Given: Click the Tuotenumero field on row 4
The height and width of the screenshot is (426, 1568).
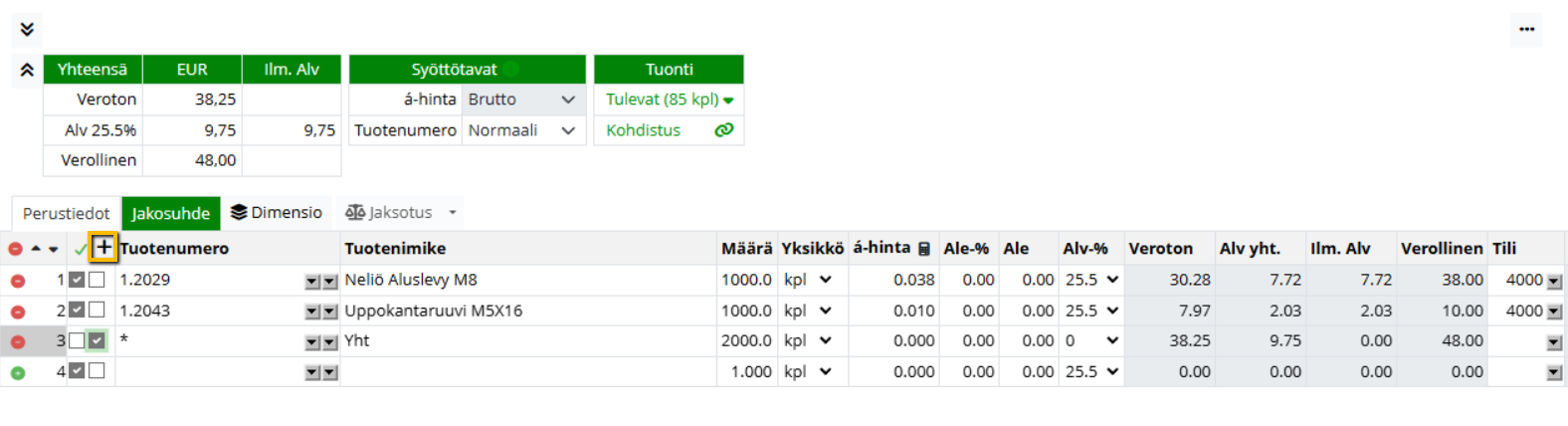Looking at the screenshot, I should pyautogui.click(x=209, y=372).
